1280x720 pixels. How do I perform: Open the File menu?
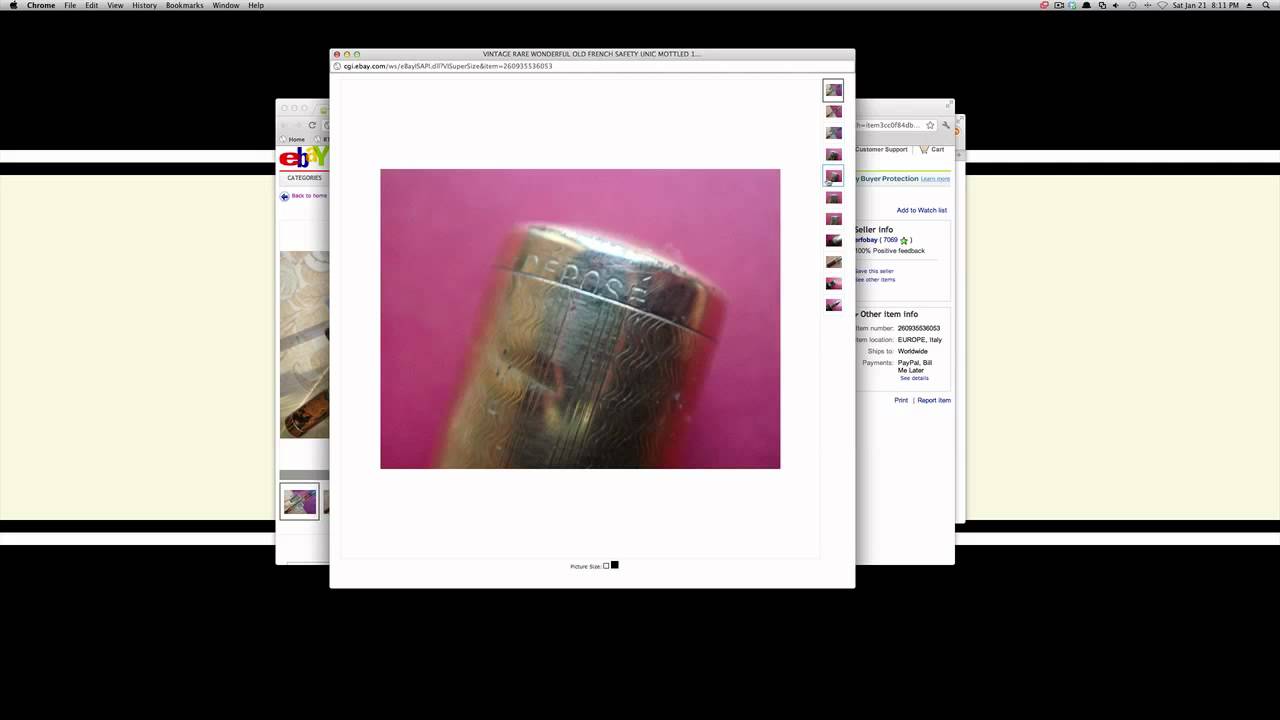pyautogui.click(x=70, y=5)
